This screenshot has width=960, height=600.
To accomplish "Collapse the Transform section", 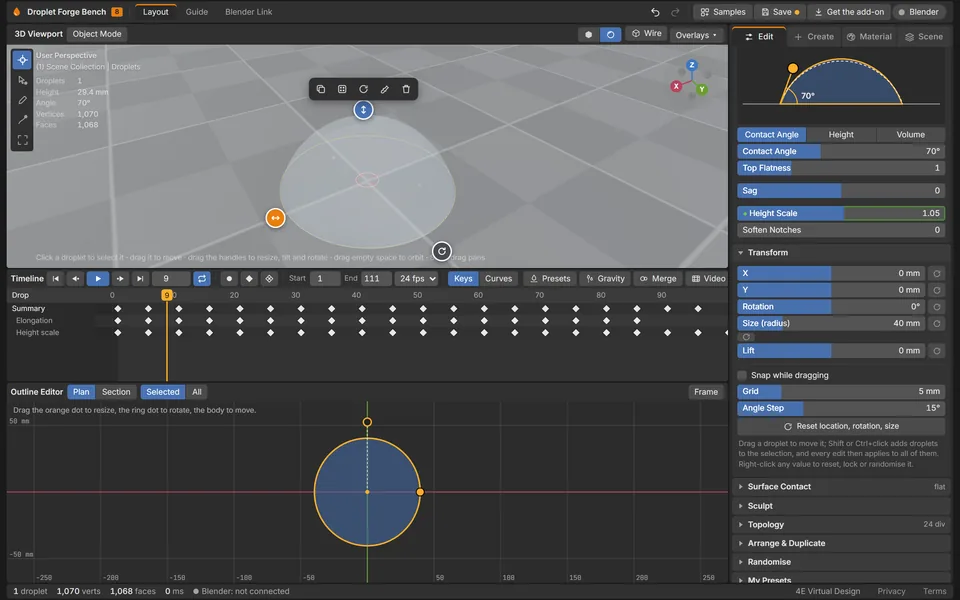I will [x=841, y=252].
